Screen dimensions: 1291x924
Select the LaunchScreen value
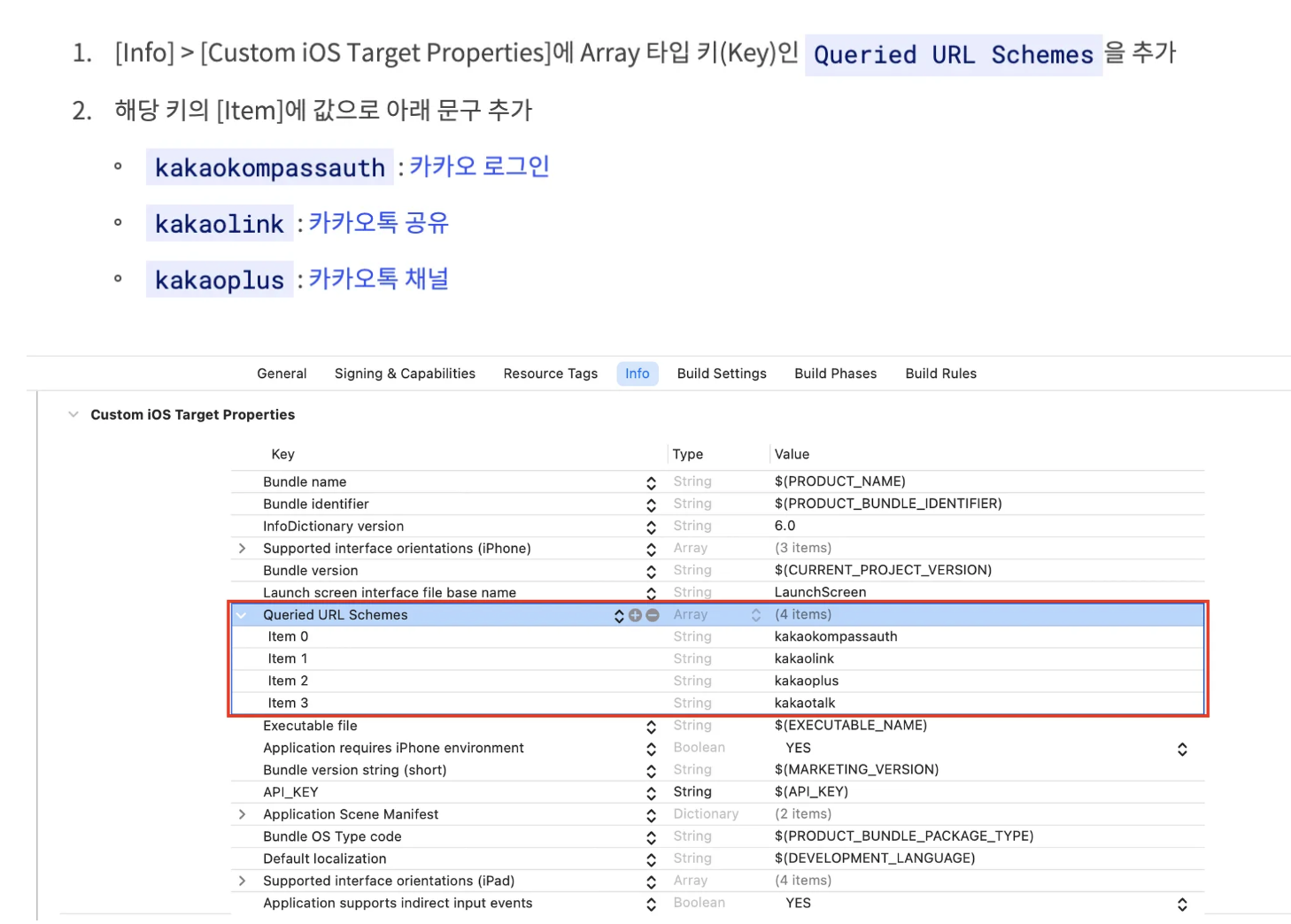pyautogui.click(x=821, y=592)
